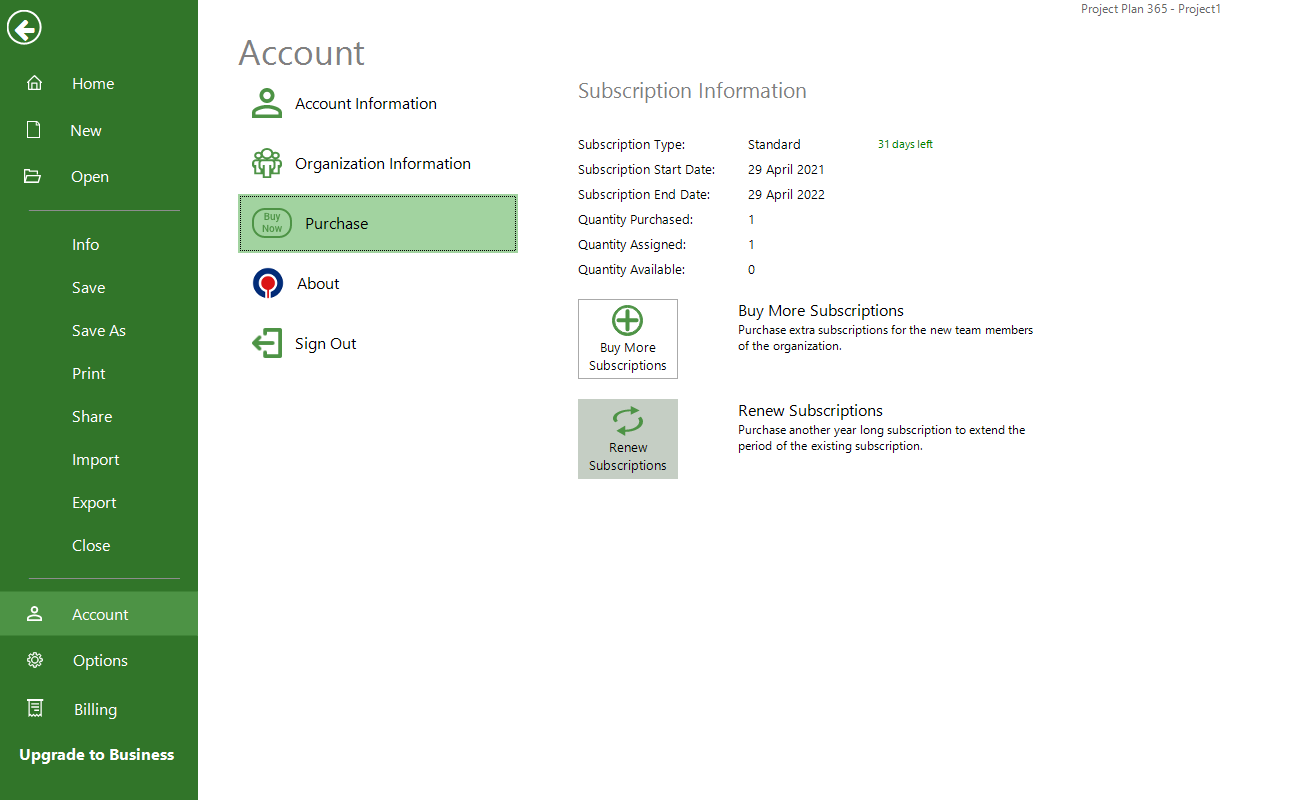
Task: Select Export from the sidebar
Action: tap(93, 502)
